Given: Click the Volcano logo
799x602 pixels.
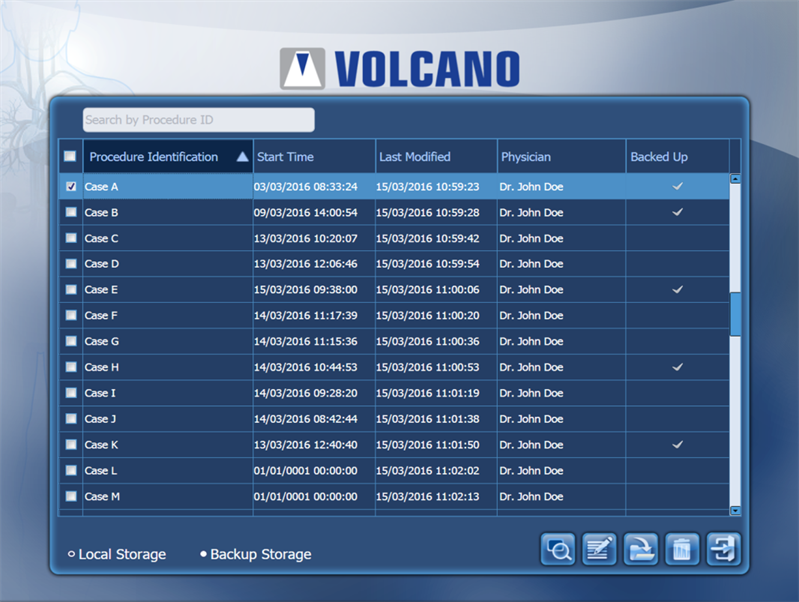Looking at the screenshot, I should point(400,69).
